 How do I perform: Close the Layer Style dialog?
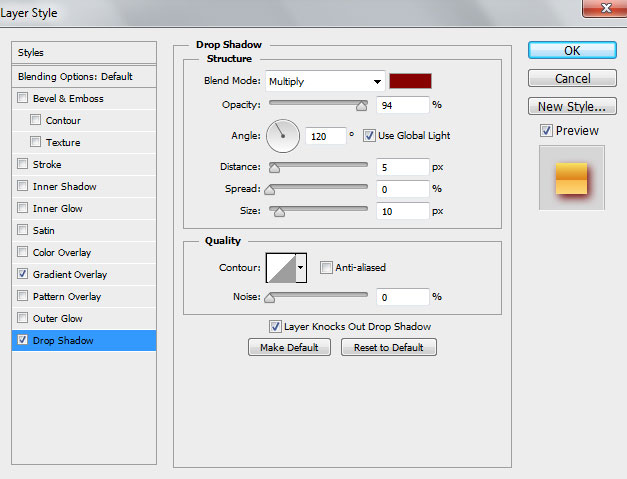(x=605, y=8)
